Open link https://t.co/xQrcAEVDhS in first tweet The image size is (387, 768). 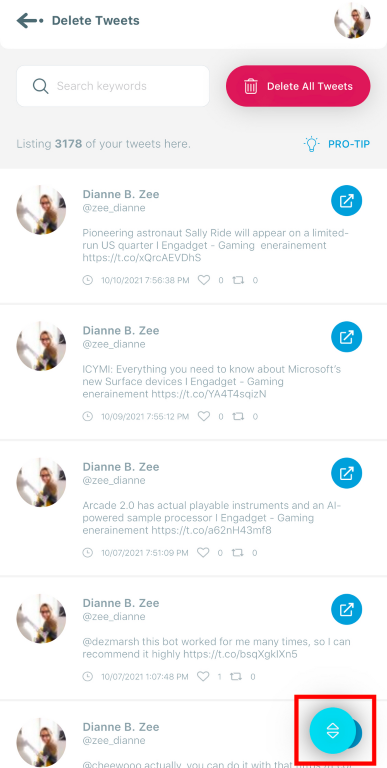pos(142,258)
